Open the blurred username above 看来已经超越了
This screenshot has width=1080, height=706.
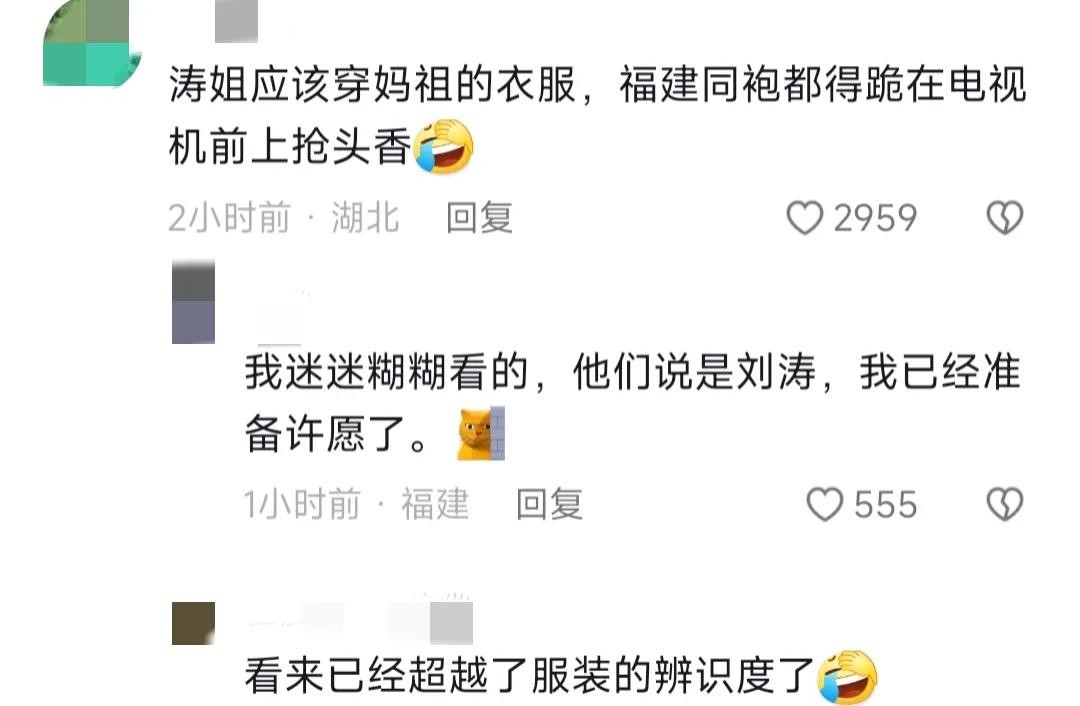point(361,621)
